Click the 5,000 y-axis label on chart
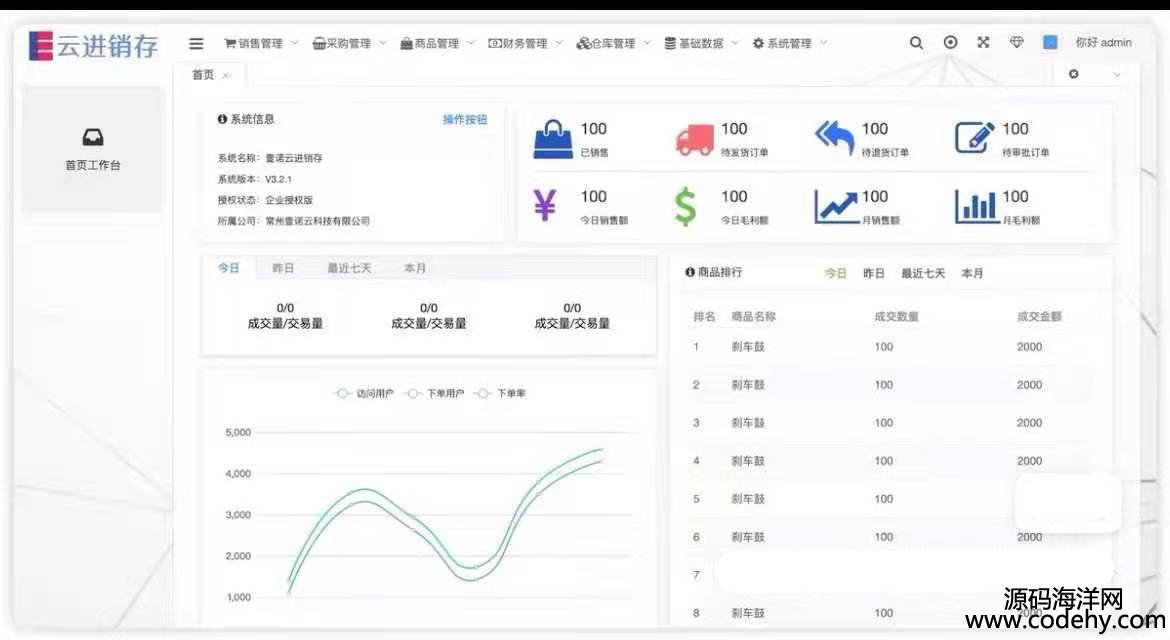This screenshot has height=640, width=1170. point(238,433)
